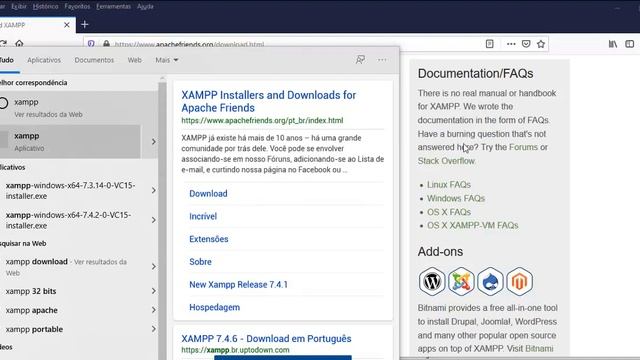This screenshot has width=640, height=360.
Task: Click the WordPress add-on icon
Action: [x=432, y=281]
